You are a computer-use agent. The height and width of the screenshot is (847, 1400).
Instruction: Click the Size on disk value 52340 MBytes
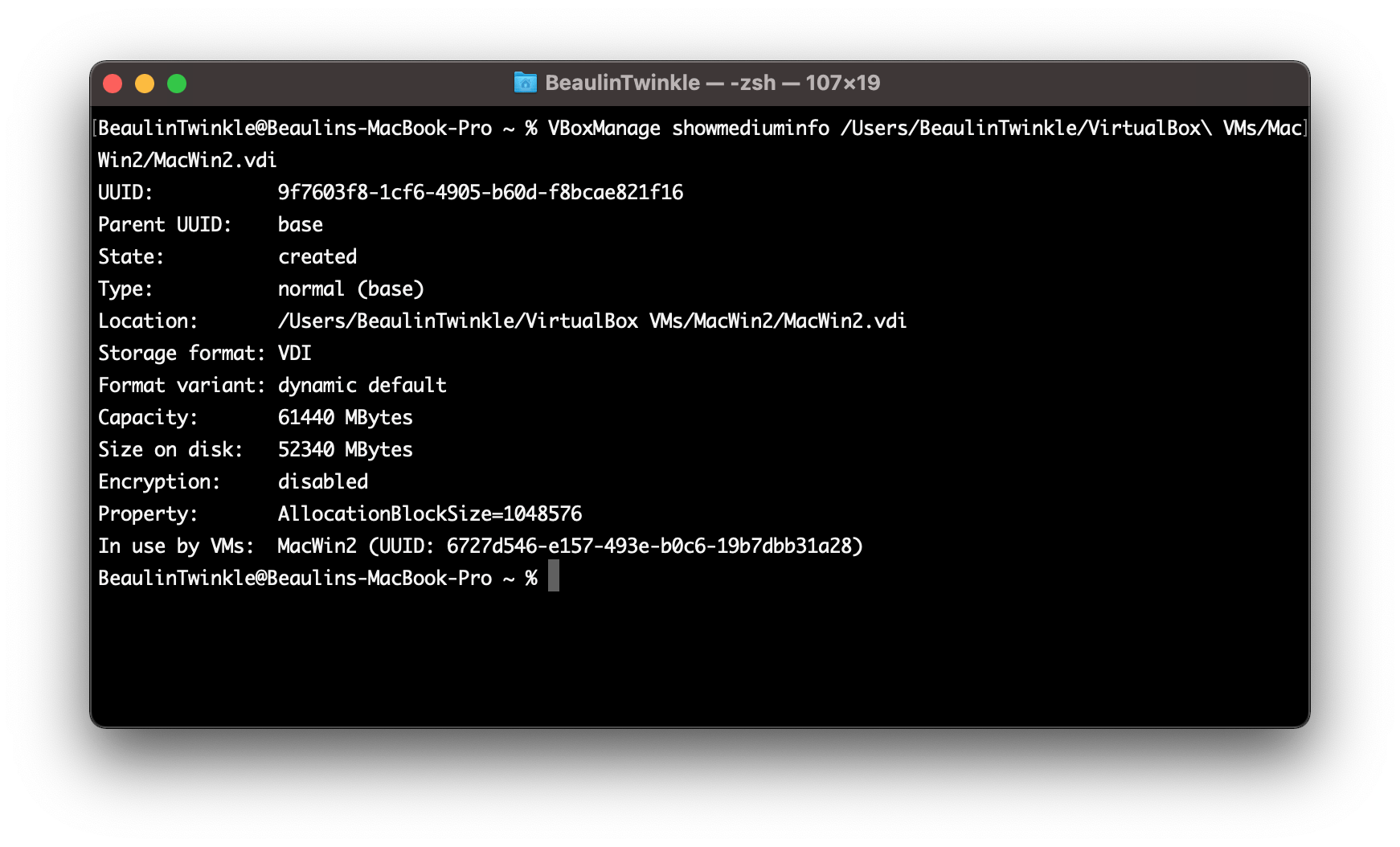(x=346, y=449)
